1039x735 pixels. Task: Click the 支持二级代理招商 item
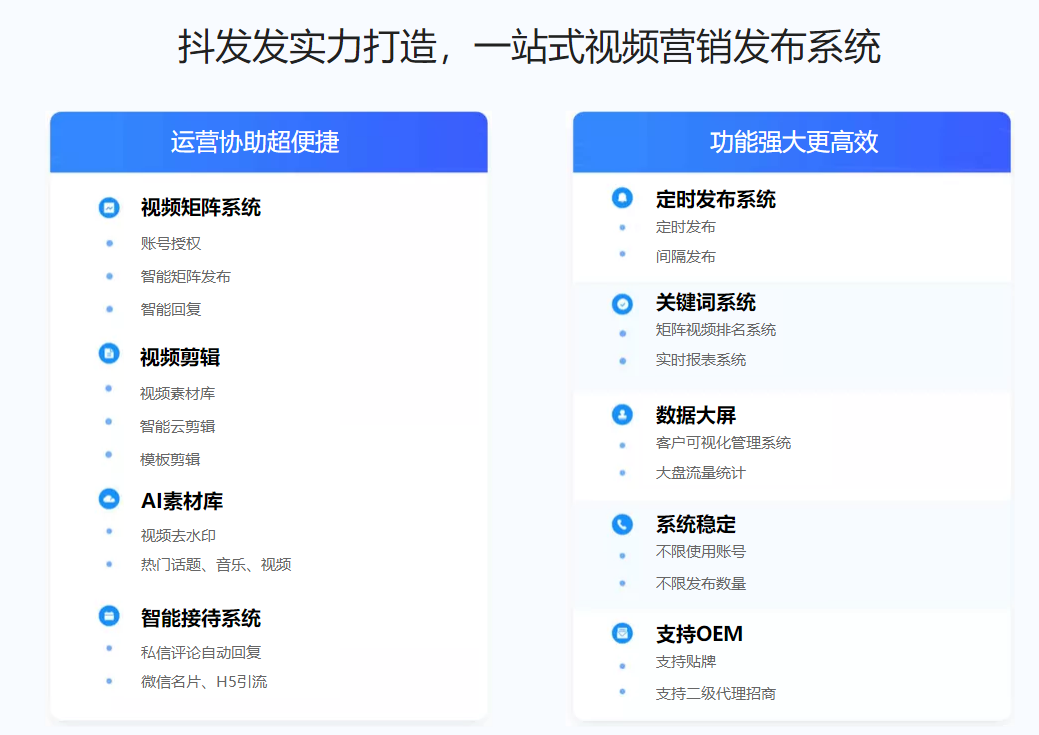click(716, 694)
